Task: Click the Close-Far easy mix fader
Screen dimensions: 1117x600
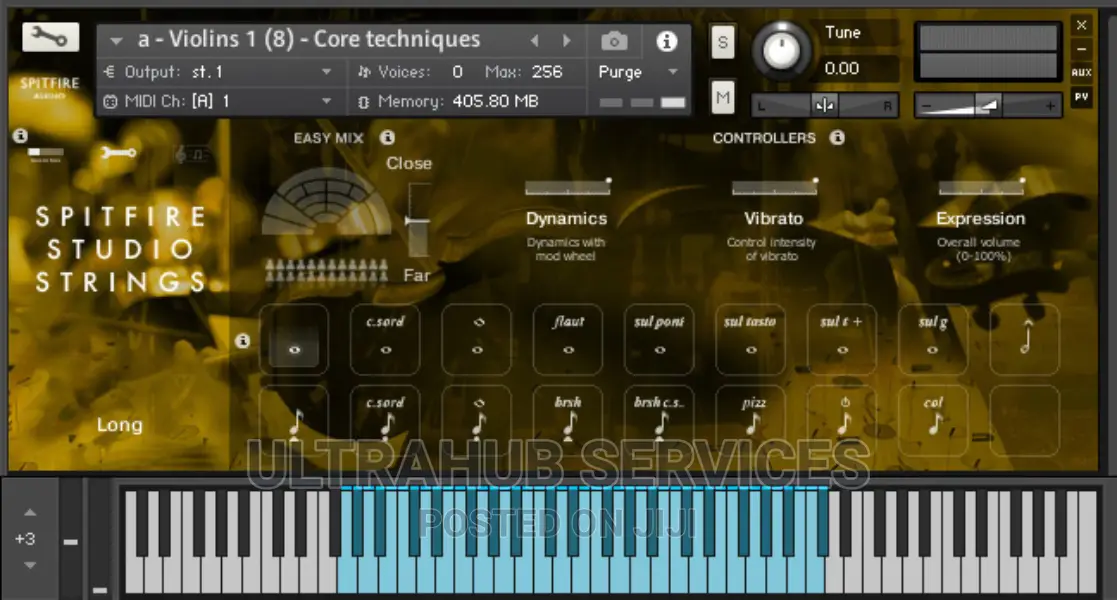Action: click(418, 220)
